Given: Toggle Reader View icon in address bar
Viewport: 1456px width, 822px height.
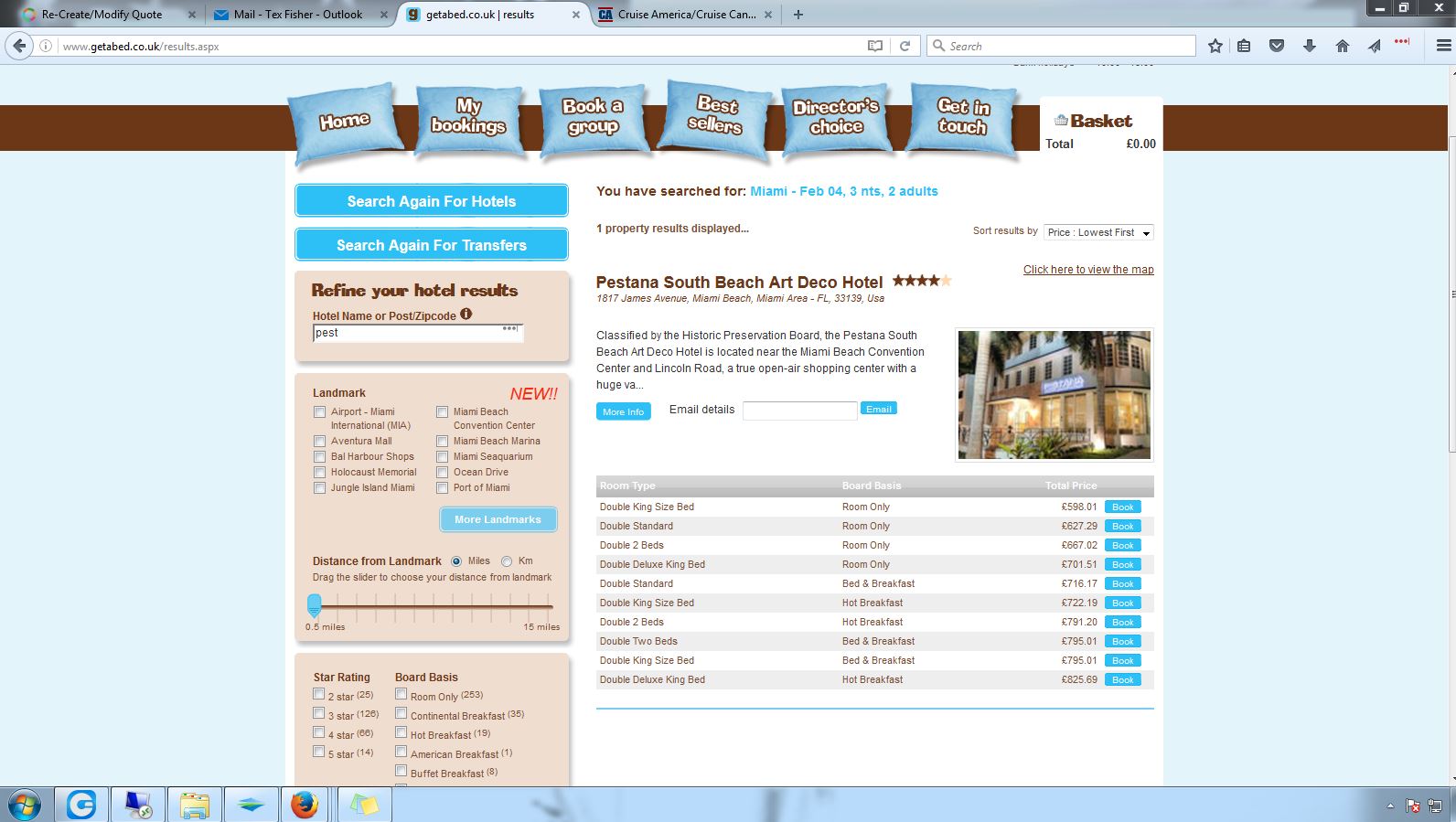Looking at the screenshot, I should pyautogui.click(x=875, y=46).
